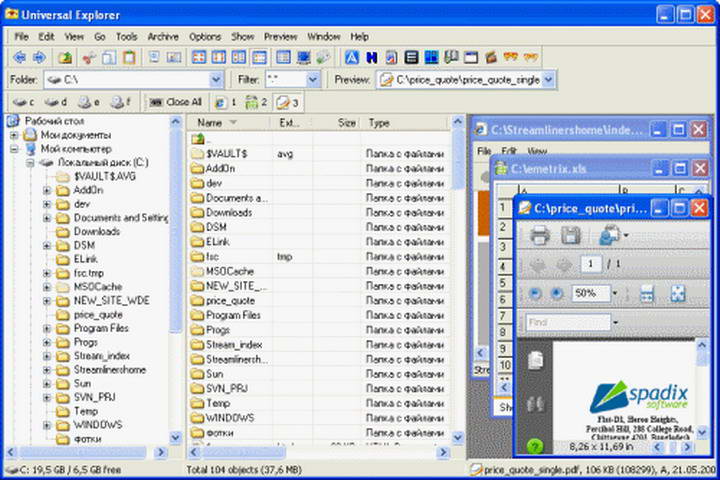
Task: Toggle the details list view button
Action: click(283, 57)
